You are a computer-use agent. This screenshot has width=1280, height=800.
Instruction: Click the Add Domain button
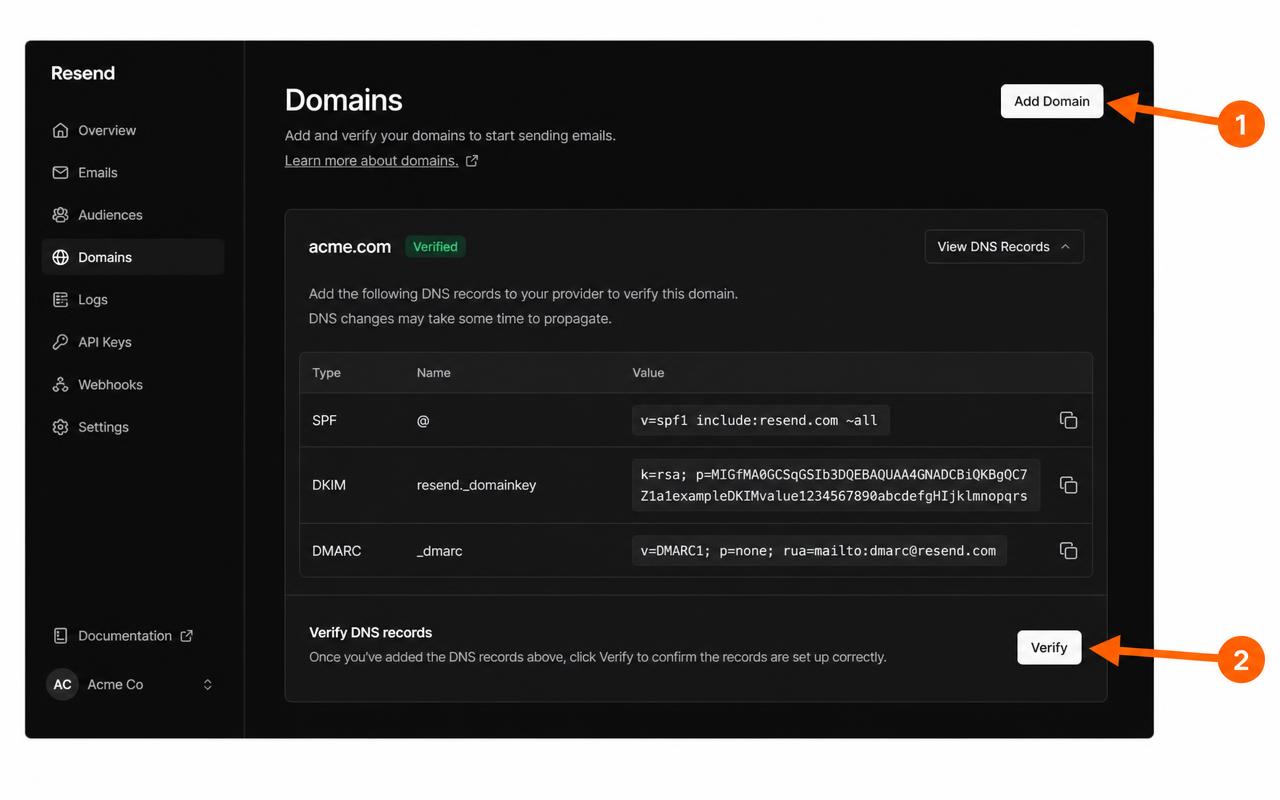[x=1052, y=101]
